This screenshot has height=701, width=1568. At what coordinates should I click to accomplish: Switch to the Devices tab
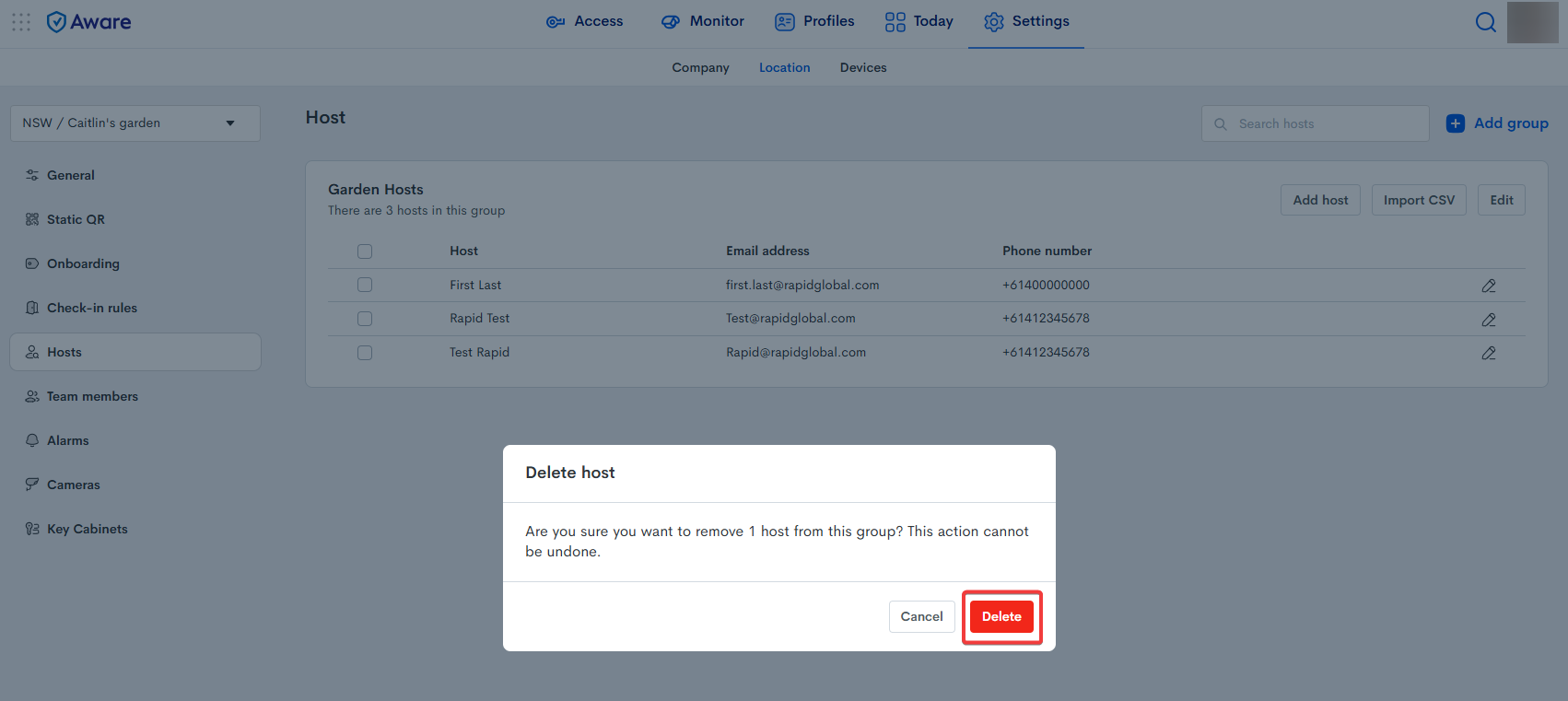click(x=863, y=67)
